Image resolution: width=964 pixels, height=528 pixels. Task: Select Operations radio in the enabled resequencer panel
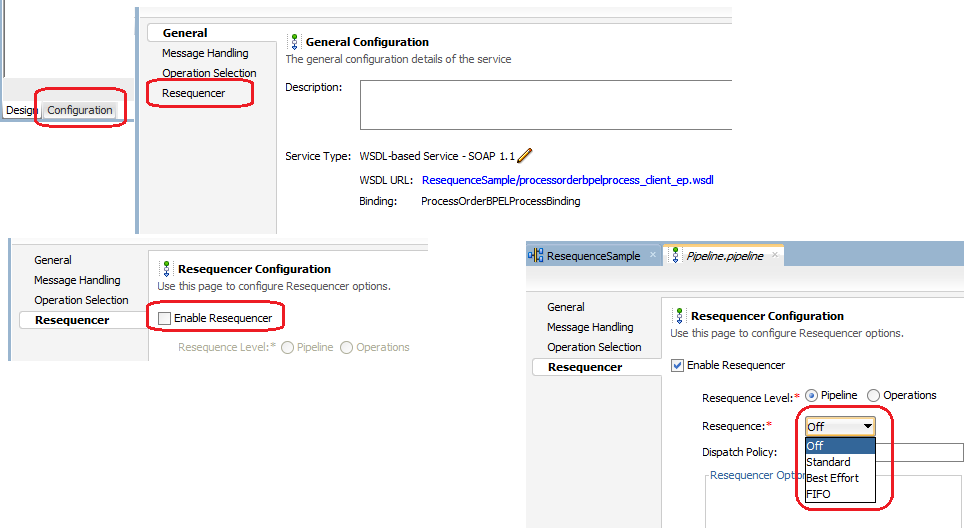(873, 396)
